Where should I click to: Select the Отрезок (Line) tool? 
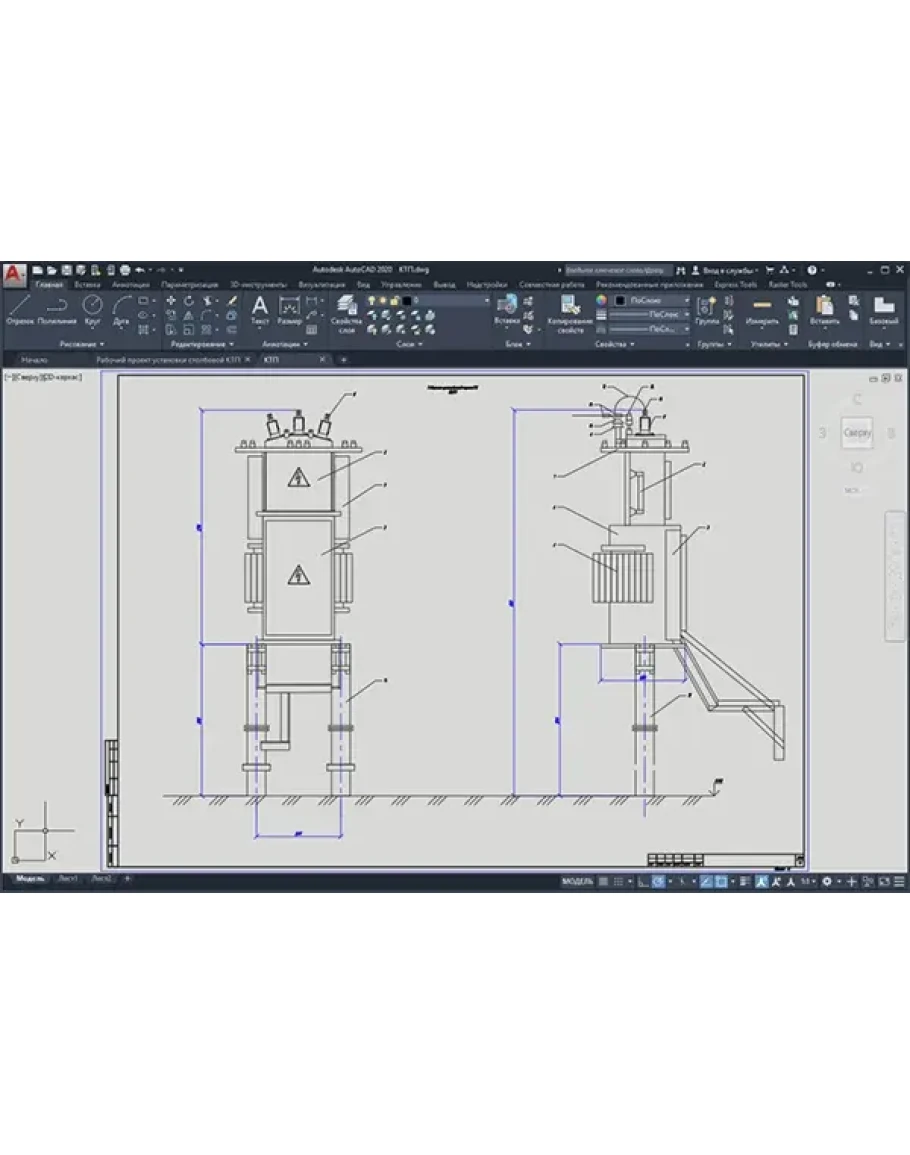pos(19,309)
